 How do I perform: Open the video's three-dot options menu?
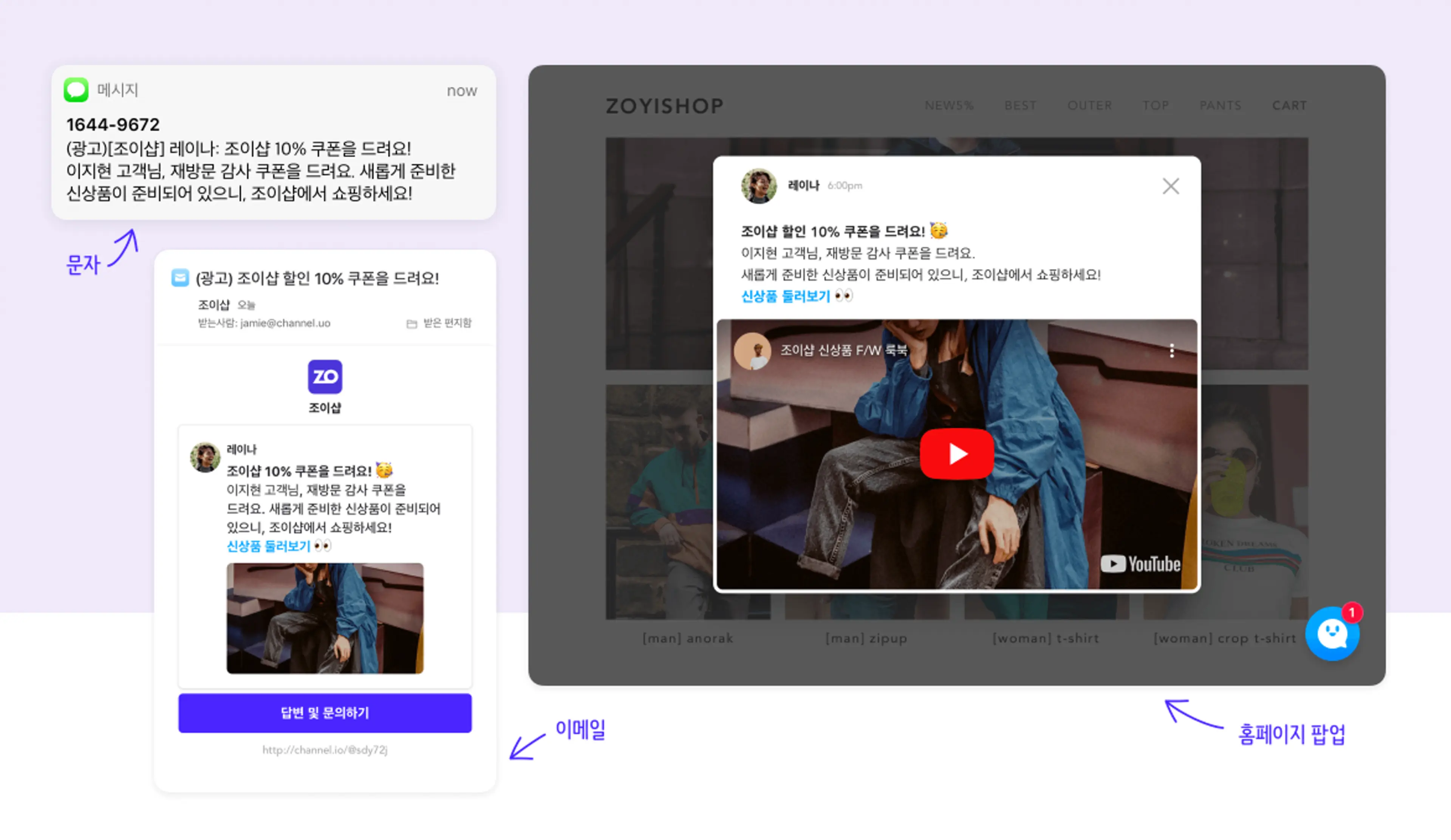pyautogui.click(x=1172, y=351)
